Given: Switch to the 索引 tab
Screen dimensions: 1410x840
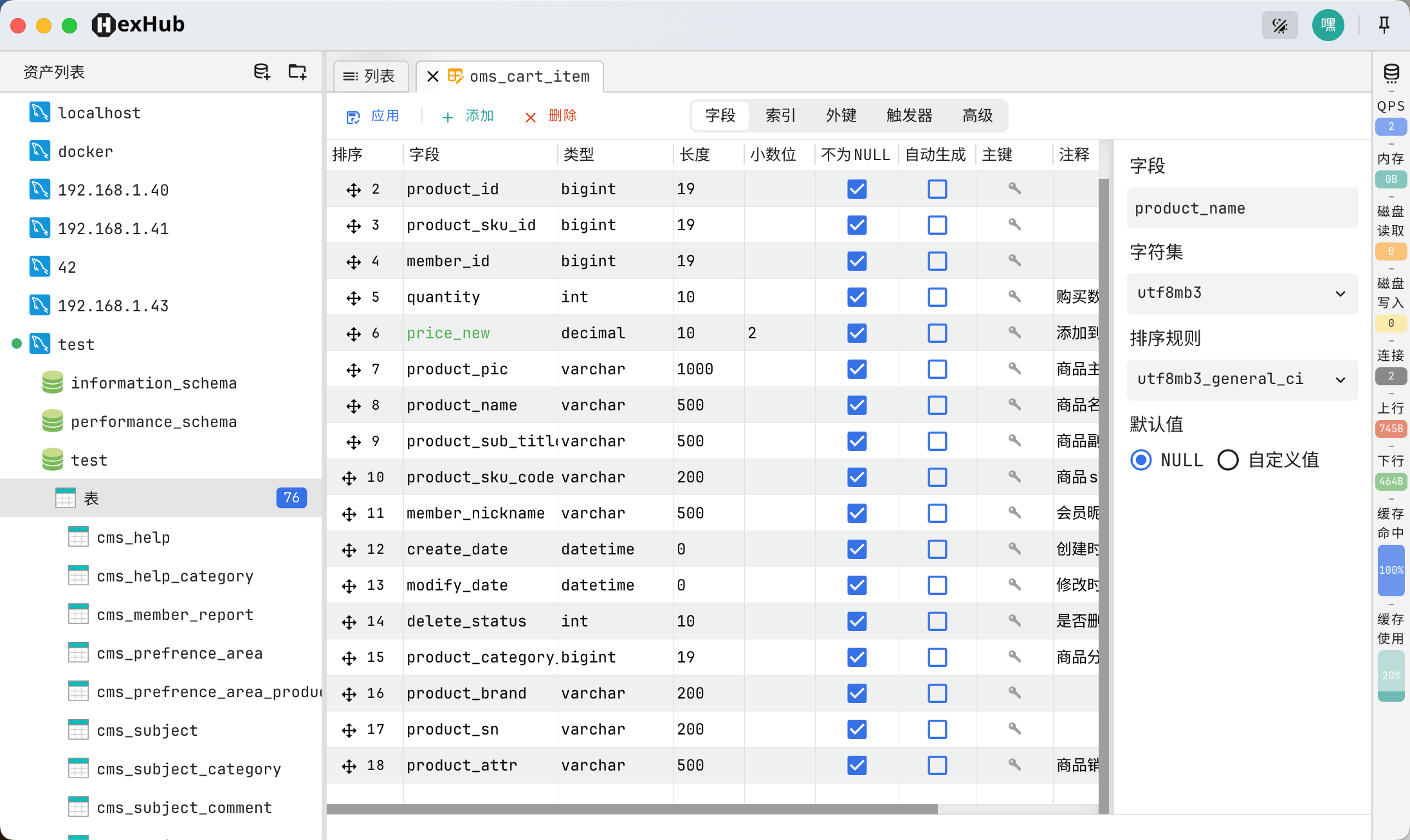Looking at the screenshot, I should (x=780, y=116).
